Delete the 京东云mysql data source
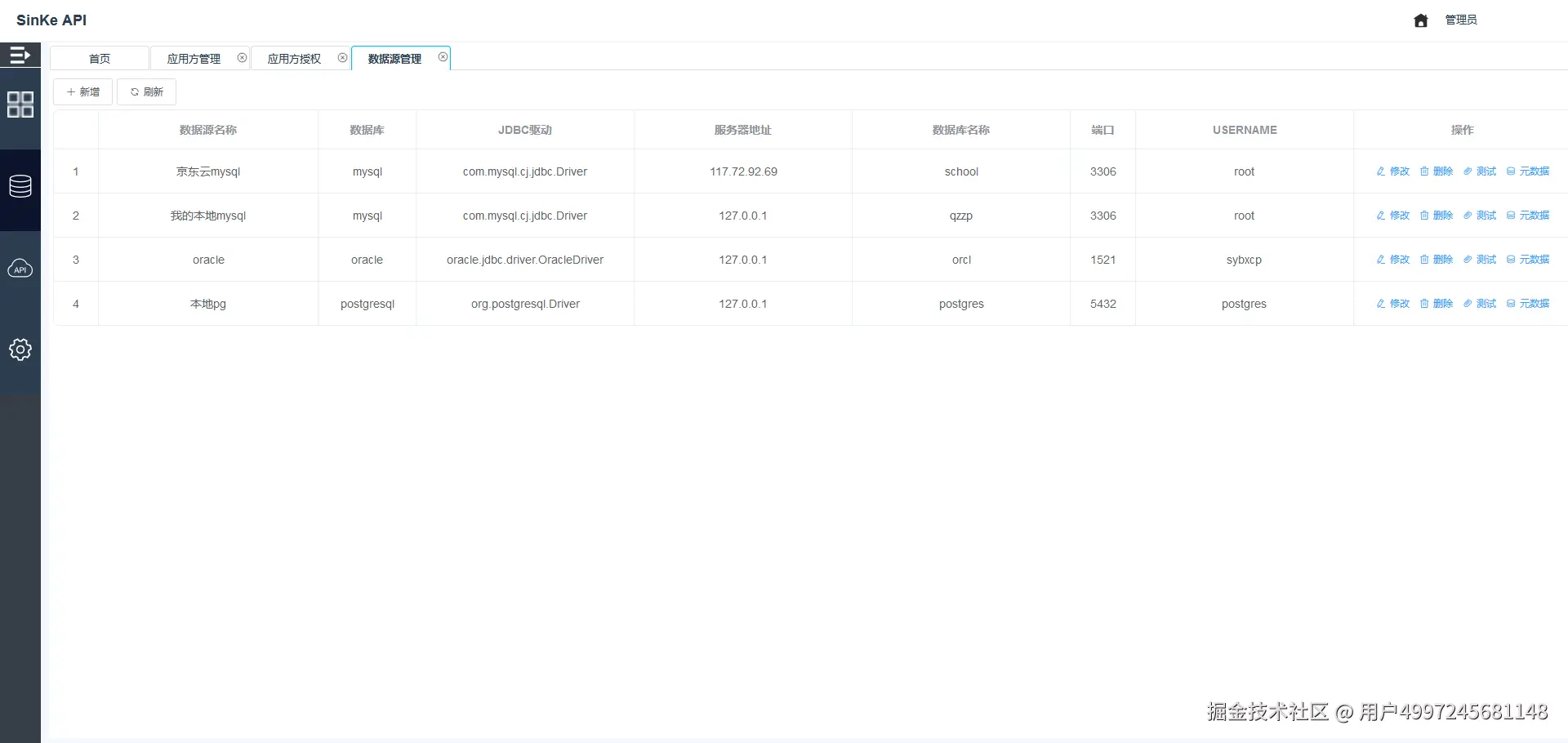1568x743 pixels. pyautogui.click(x=1437, y=171)
